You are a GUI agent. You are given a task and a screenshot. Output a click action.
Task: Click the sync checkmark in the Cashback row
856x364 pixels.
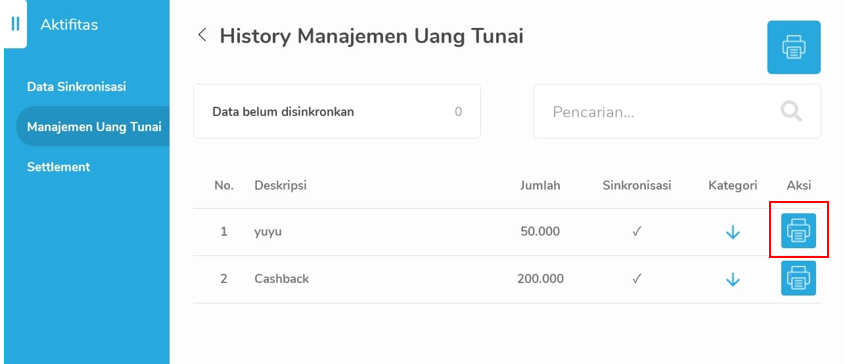click(x=636, y=279)
